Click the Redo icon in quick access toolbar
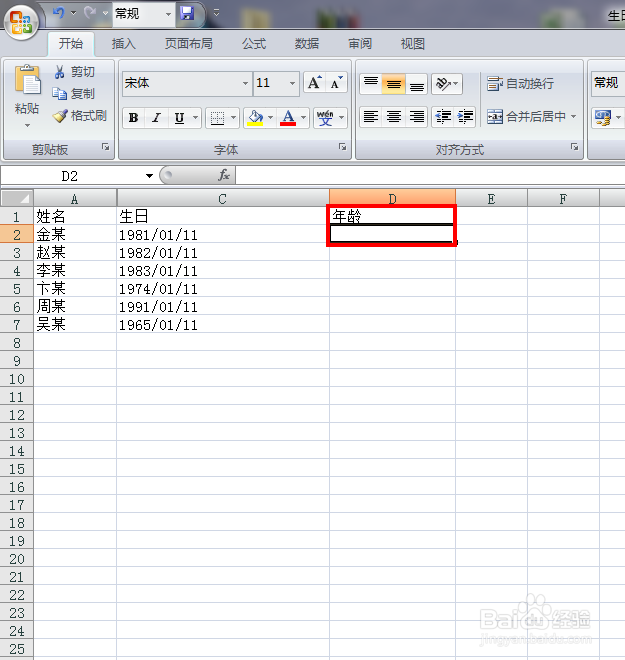 [x=90, y=13]
